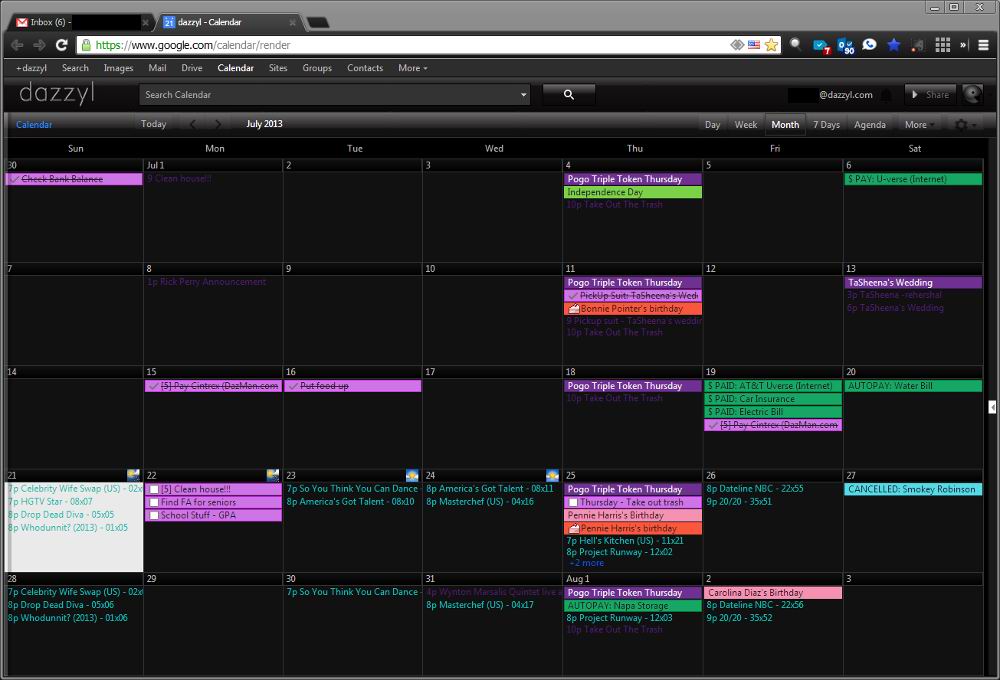The height and width of the screenshot is (680, 1000).
Task: Click the gray elephant extension icon
Action: [917, 45]
